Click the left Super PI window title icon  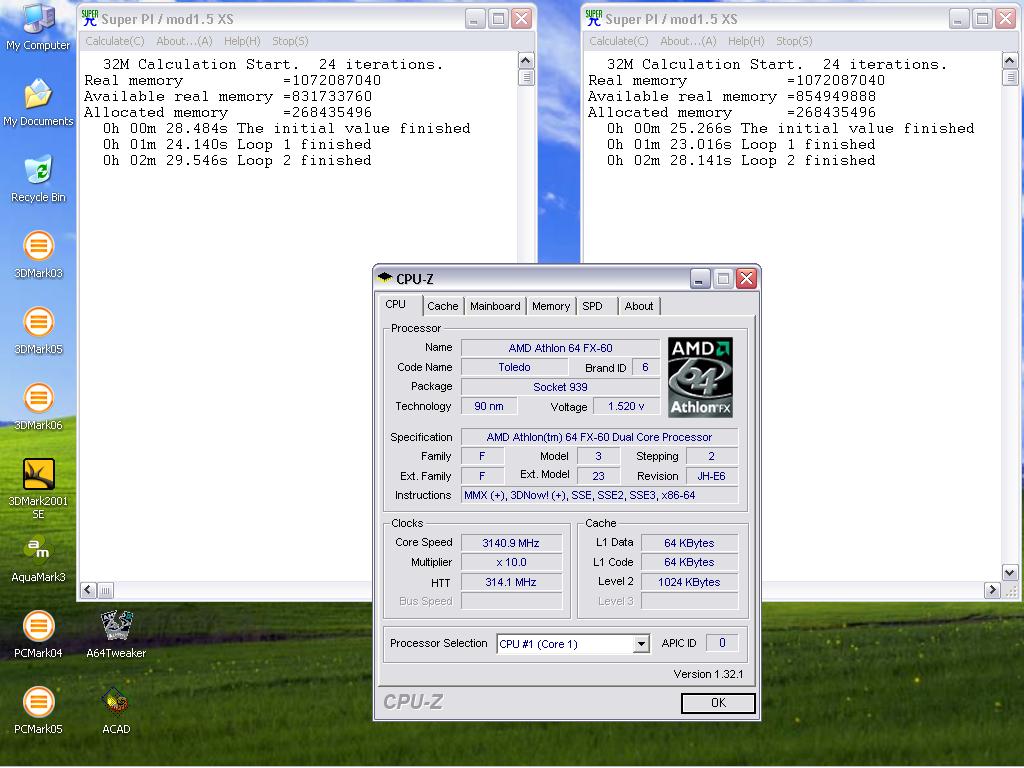pos(89,18)
